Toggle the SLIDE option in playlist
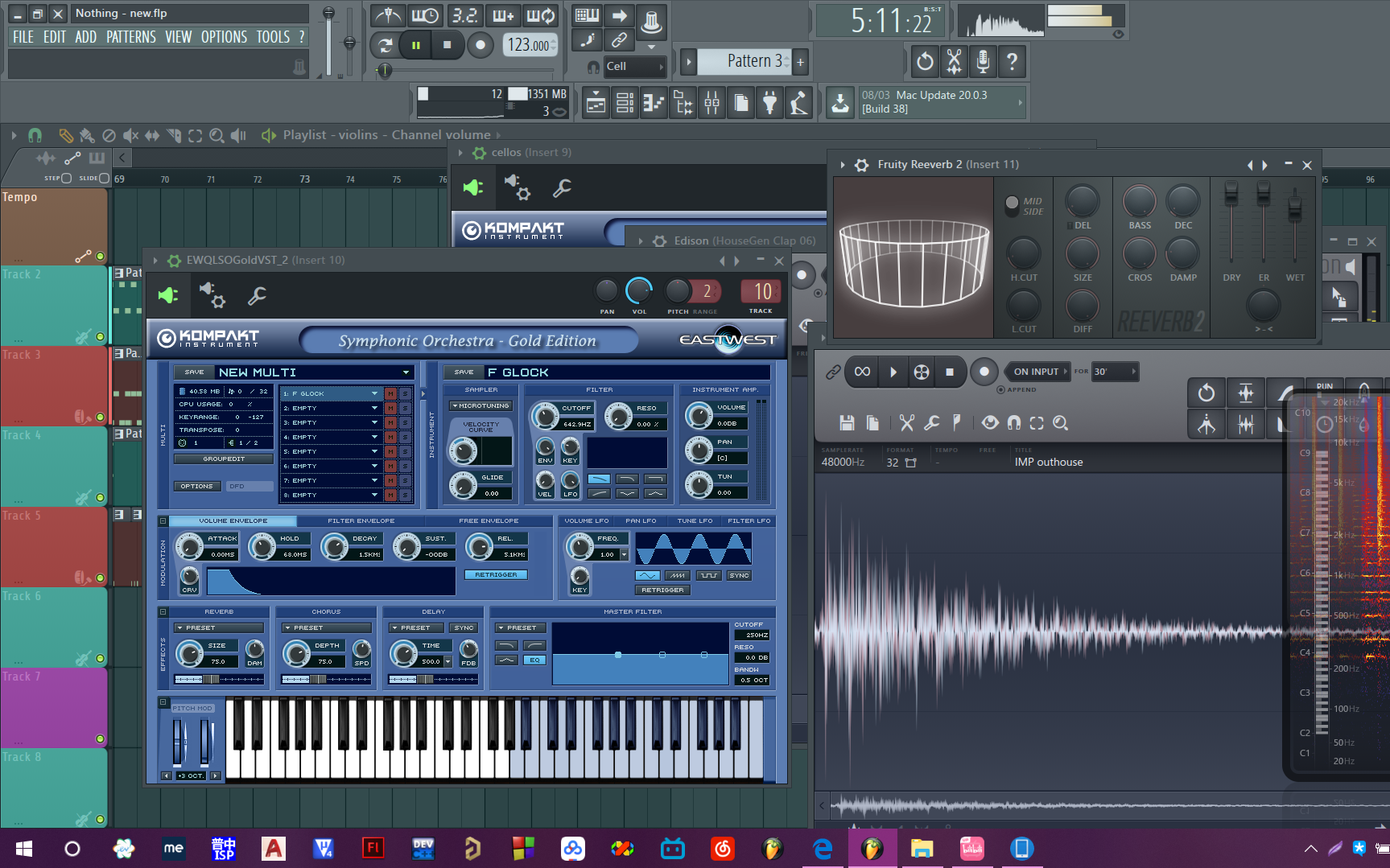 (x=104, y=178)
